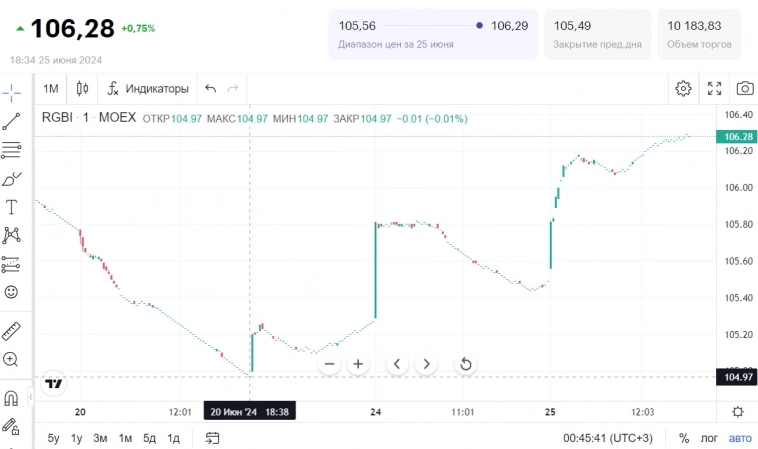
Task: Select the text annotation tool
Action: [12, 207]
